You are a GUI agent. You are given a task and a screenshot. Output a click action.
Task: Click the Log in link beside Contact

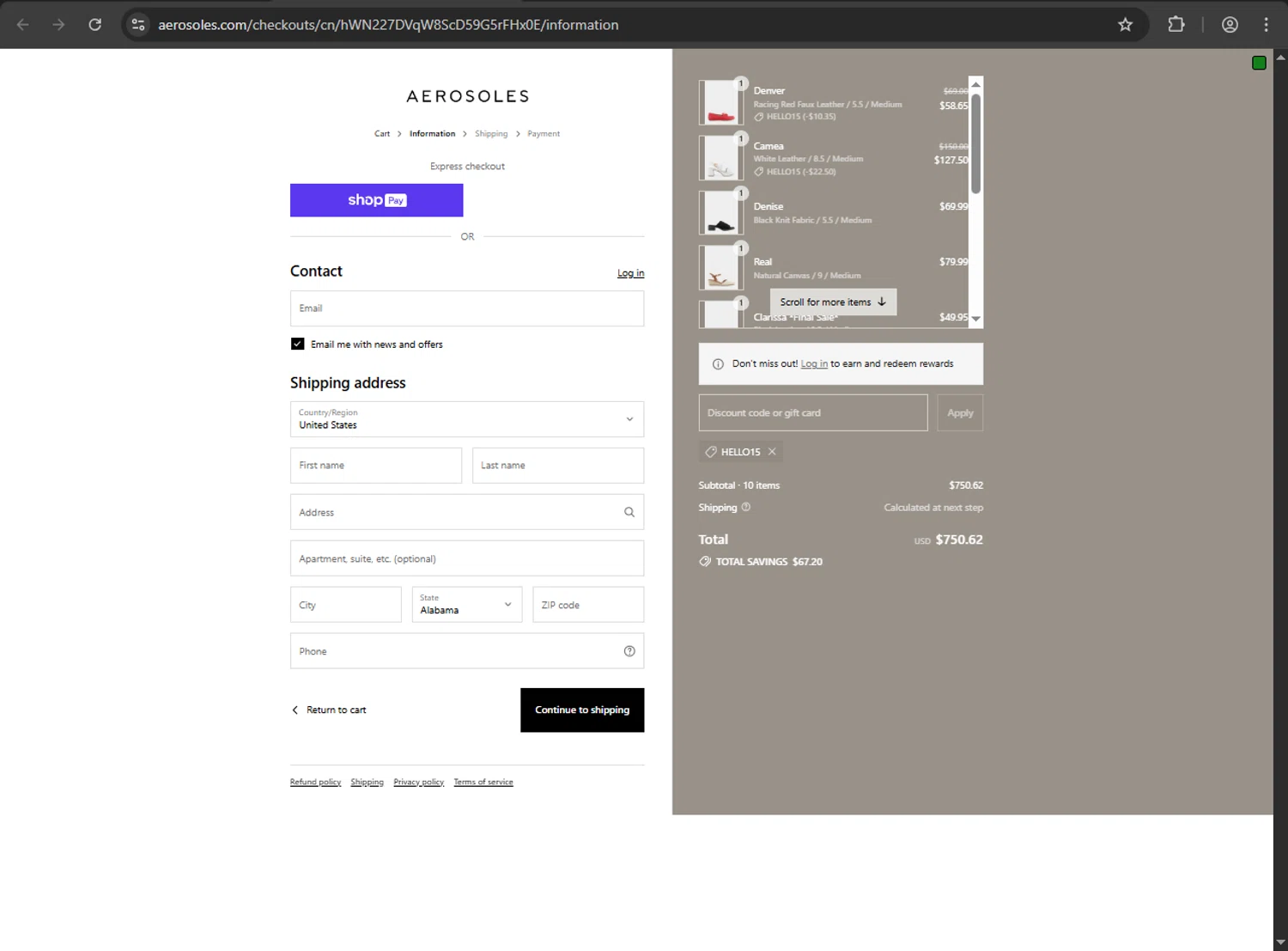[x=630, y=273]
